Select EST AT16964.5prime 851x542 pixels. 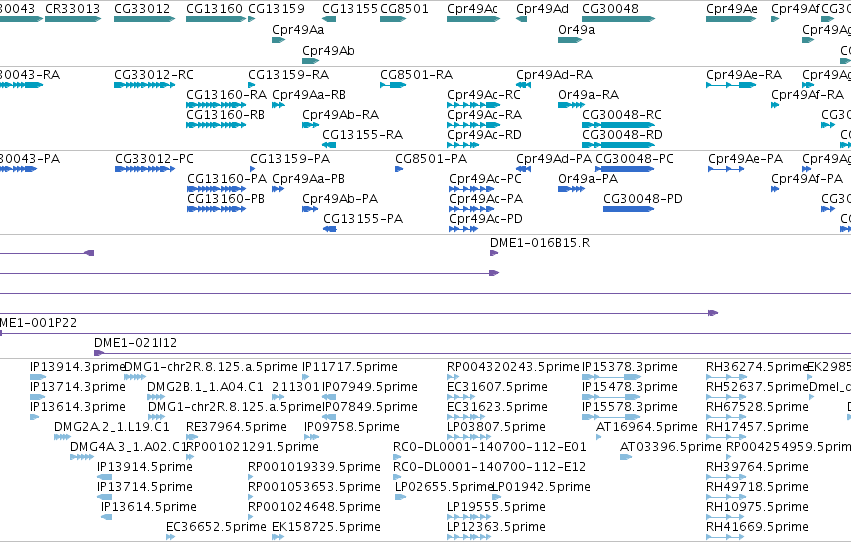[599, 437]
